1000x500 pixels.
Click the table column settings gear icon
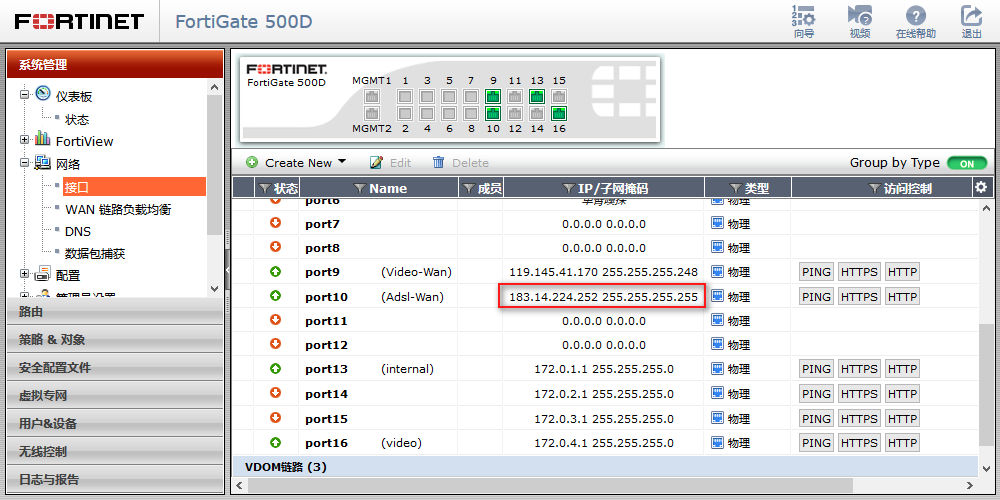[x=981, y=187]
